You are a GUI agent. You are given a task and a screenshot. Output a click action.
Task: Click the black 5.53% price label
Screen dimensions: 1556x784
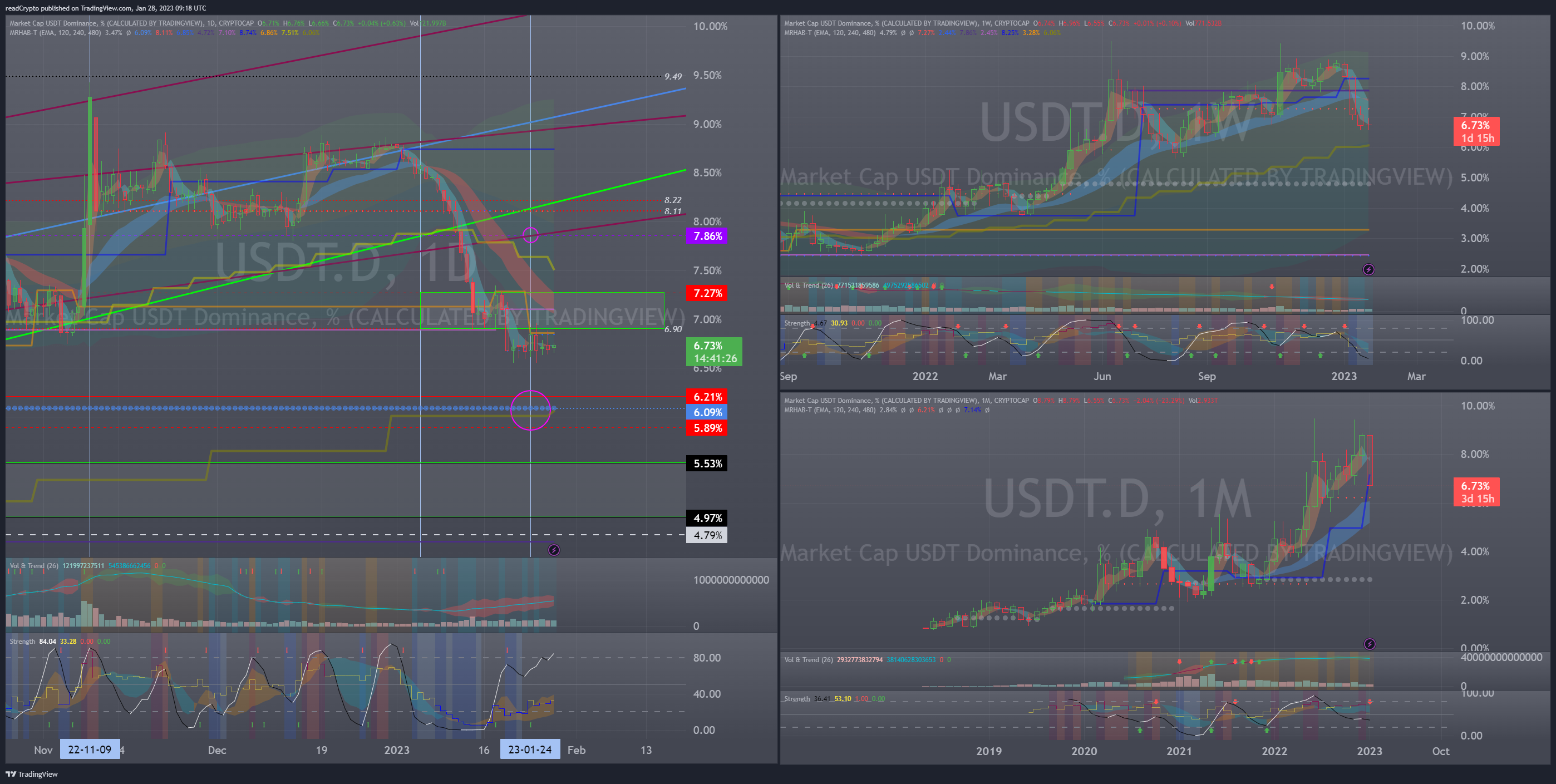(707, 464)
